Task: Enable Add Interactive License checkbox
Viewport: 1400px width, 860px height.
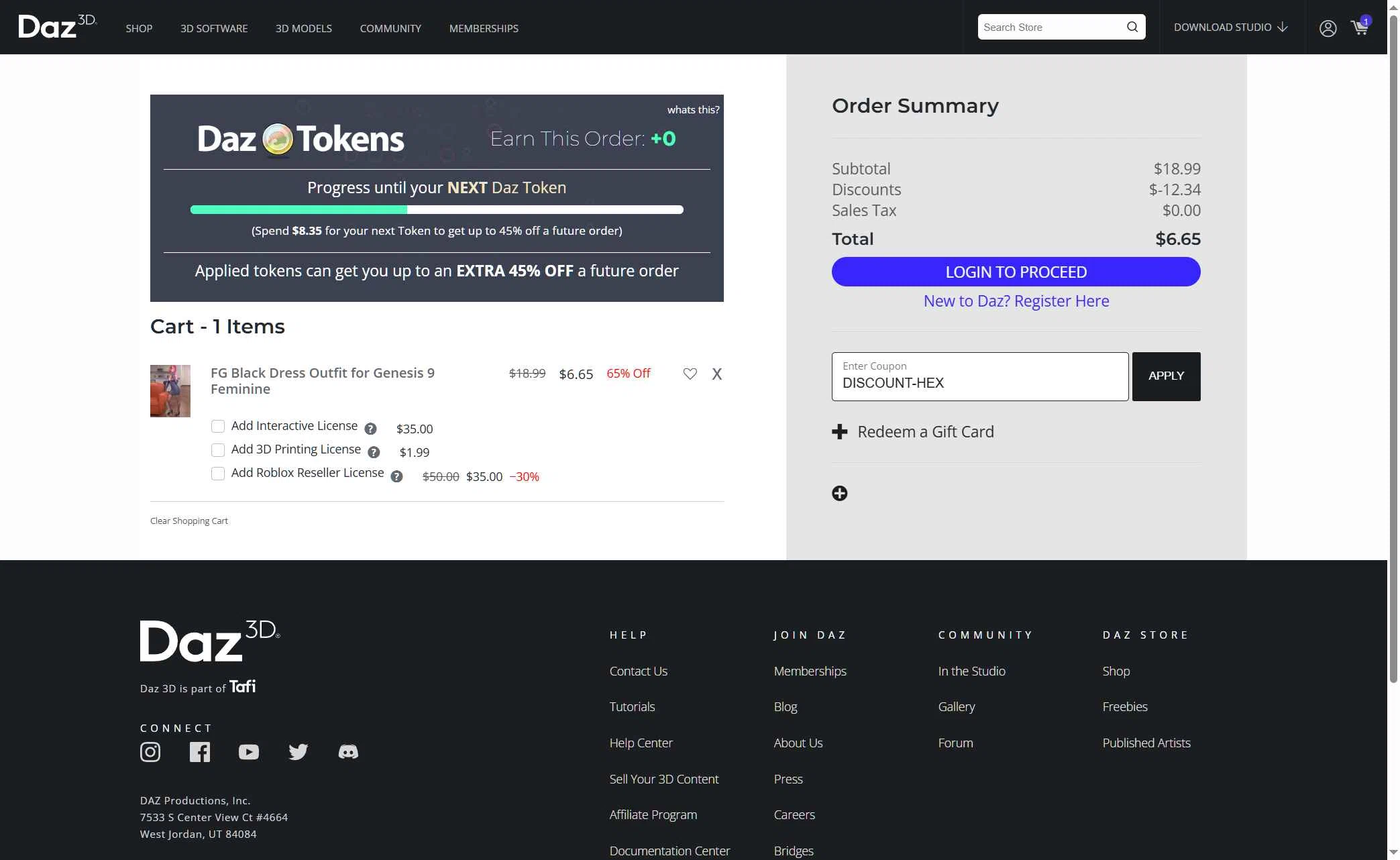Action: (218, 427)
